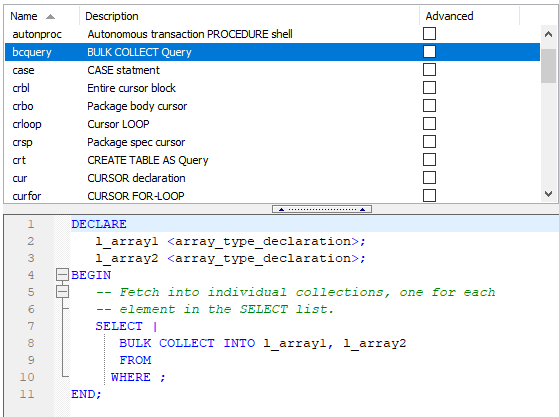Select the crt template name
This screenshot has width=559, height=417.
click(19, 160)
